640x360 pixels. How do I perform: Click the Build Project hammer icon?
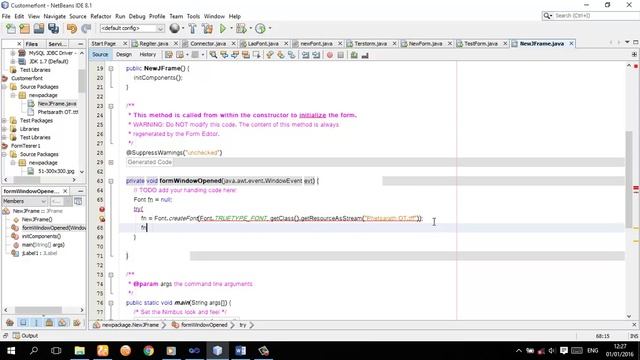(192, 29)
